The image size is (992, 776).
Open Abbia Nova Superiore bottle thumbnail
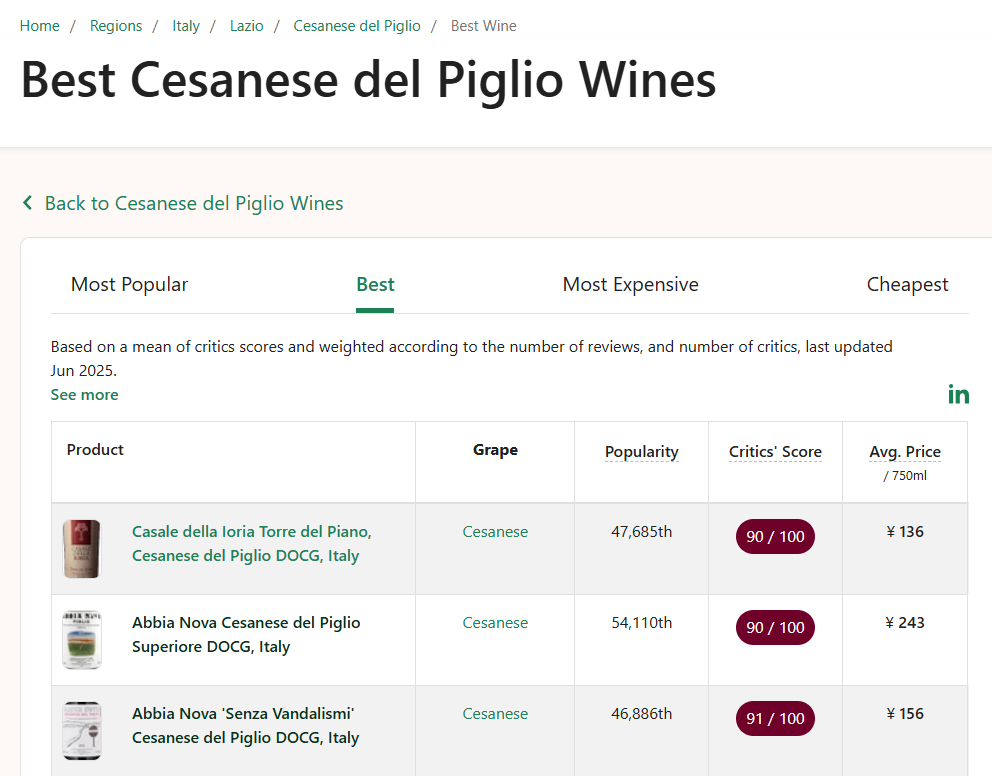(82, 639)
